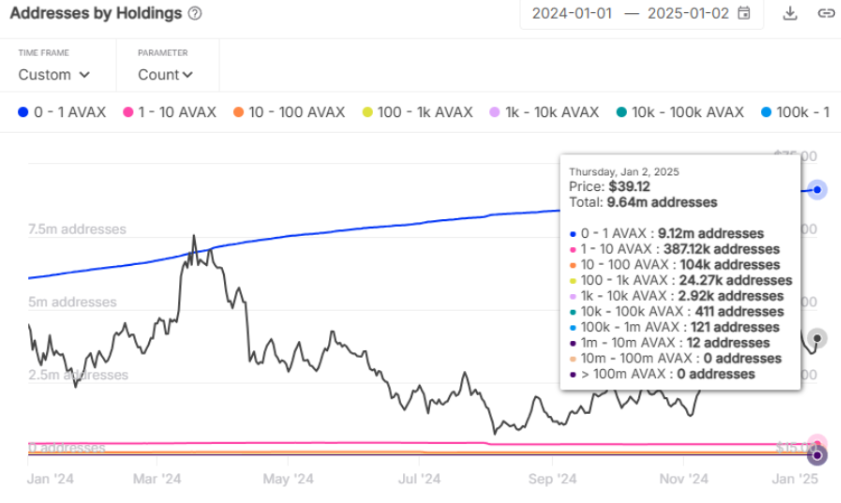This screenshot has height=503, width=841.
Task: Click the 0 - 1 AVAX : 9.12m addresses tooltip row
Action: tap(667, 233)
